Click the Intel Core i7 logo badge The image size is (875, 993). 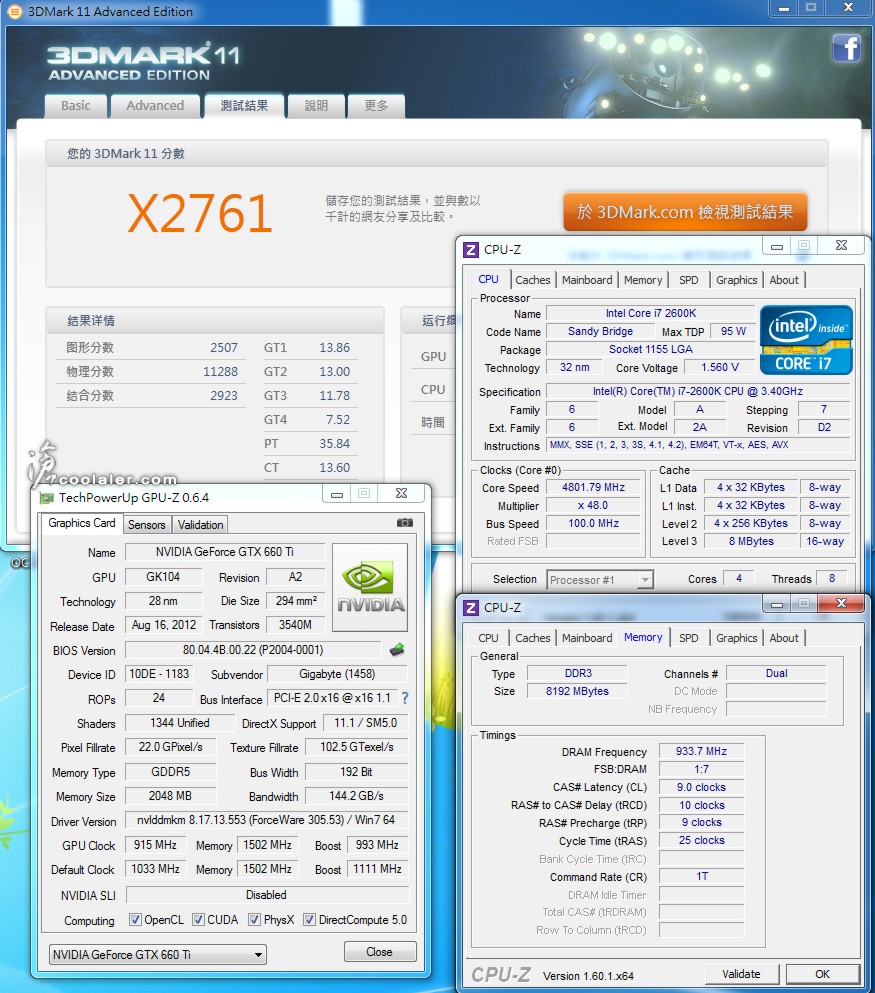[806, 340]
